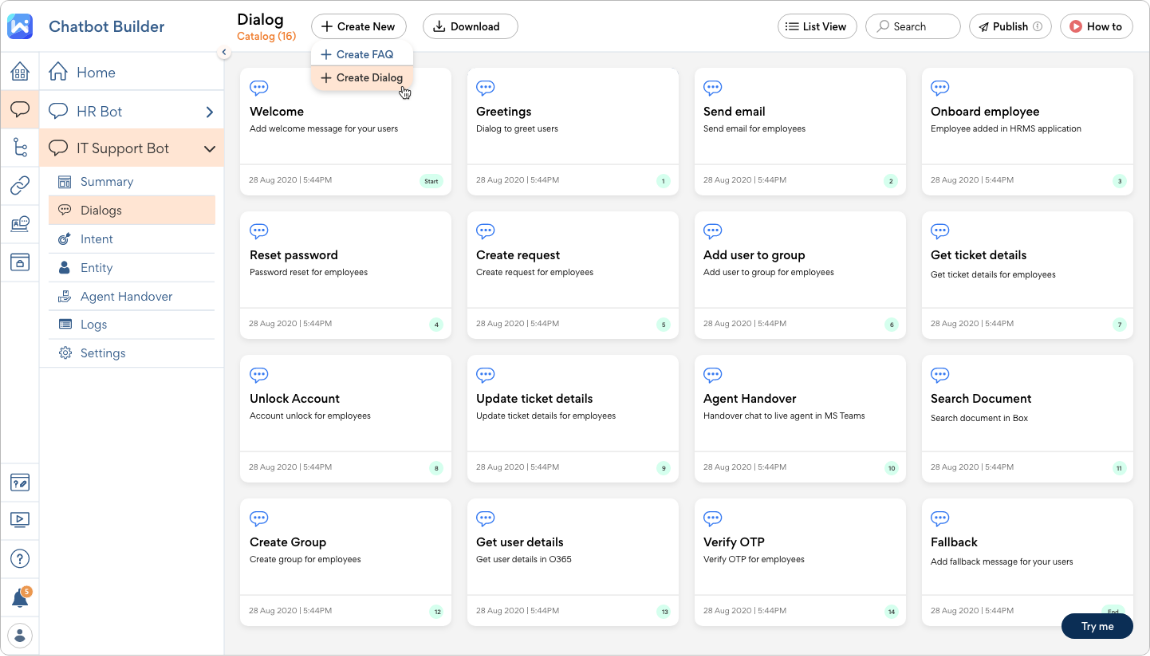The width and height of the screenshot is (1150, 656).
Task: Click the Onboard employee chat icon
Action: tap(940, 87)
